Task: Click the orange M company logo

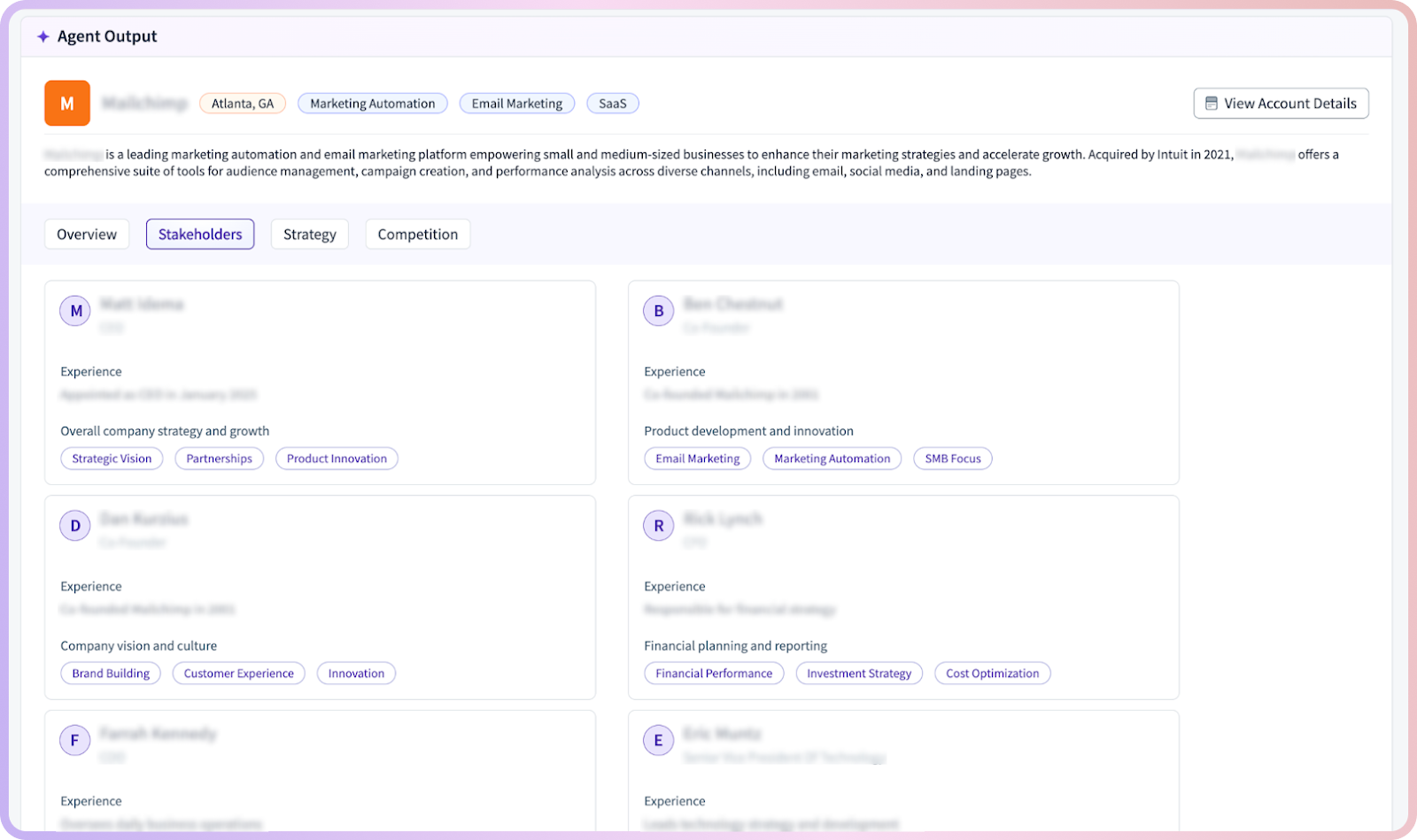Action: point(67,104)
